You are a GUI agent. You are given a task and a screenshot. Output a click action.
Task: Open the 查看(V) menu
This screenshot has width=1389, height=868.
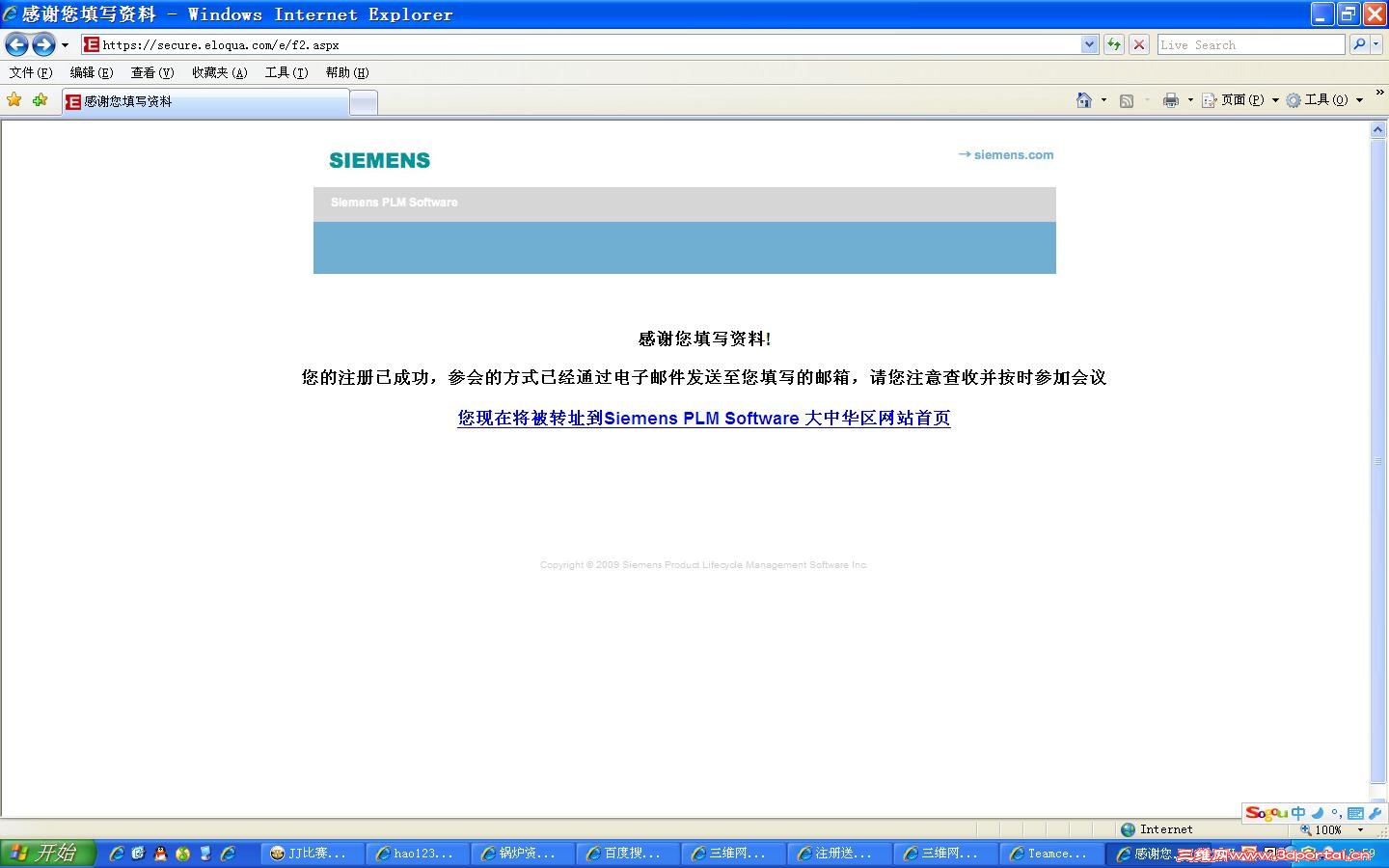click(152, 72)
